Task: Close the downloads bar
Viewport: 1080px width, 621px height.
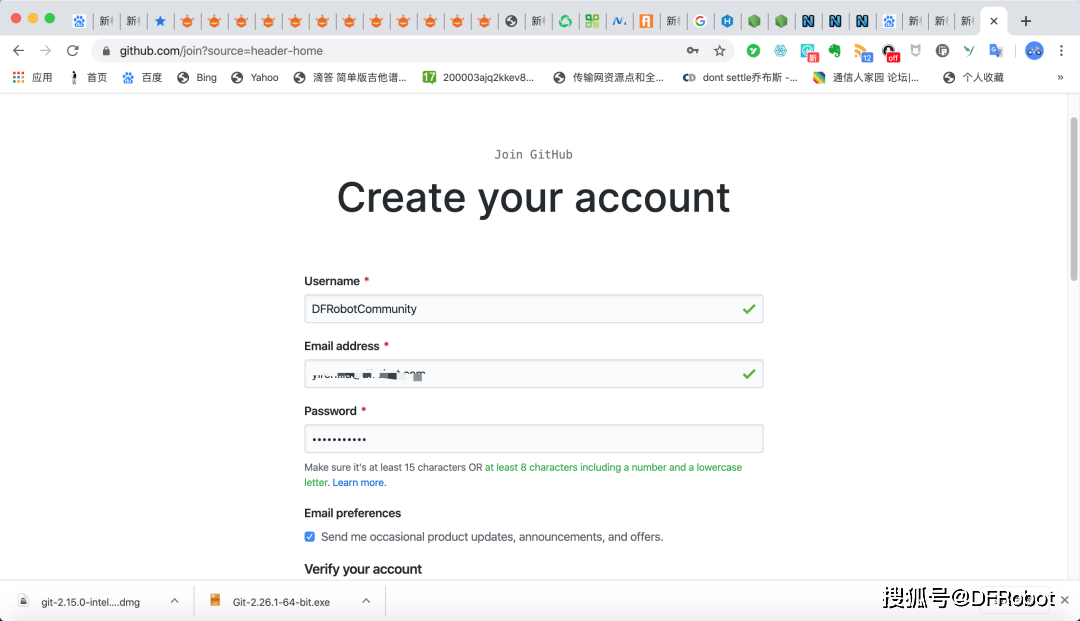Action: tap(1064, 600)
